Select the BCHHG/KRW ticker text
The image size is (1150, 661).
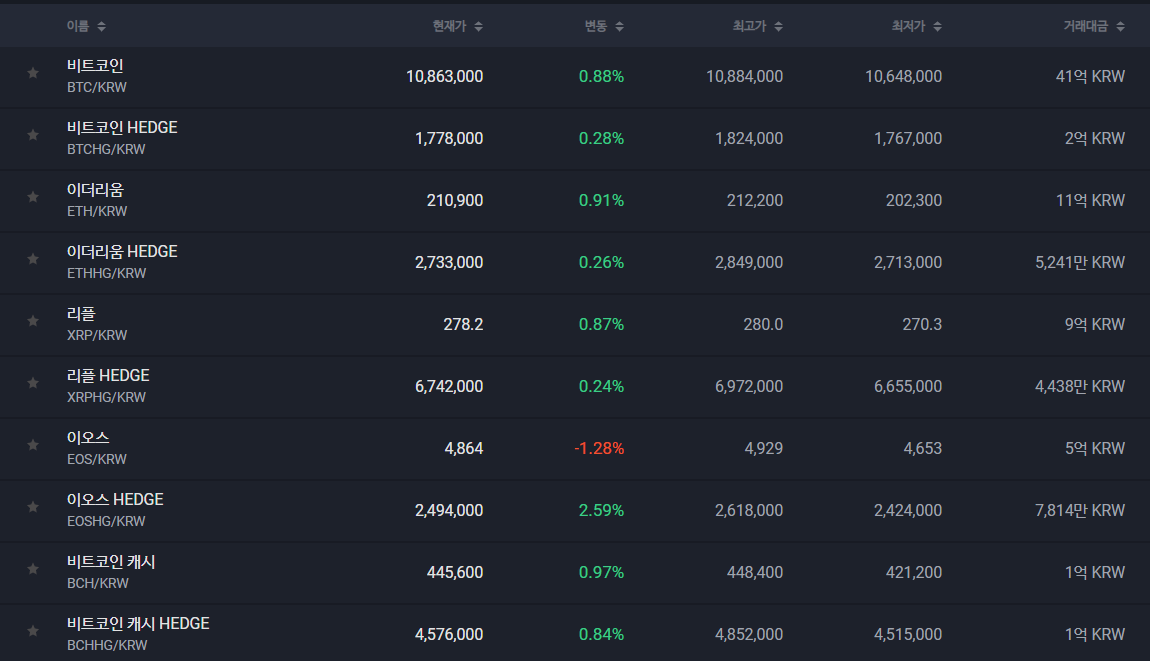[107, 645]
